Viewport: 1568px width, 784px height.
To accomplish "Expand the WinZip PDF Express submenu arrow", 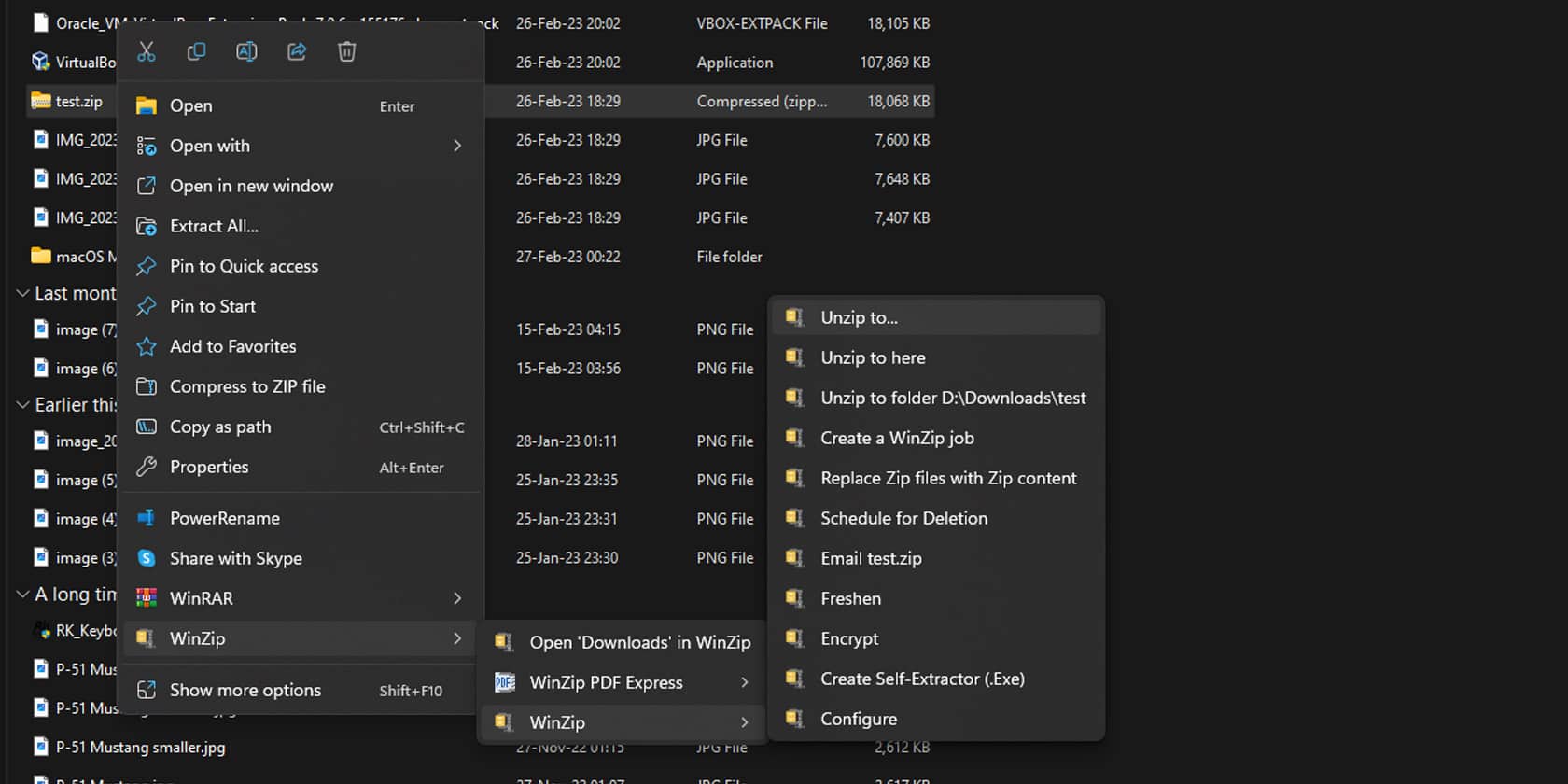I will pyautogui.click(x=745, y=682).
